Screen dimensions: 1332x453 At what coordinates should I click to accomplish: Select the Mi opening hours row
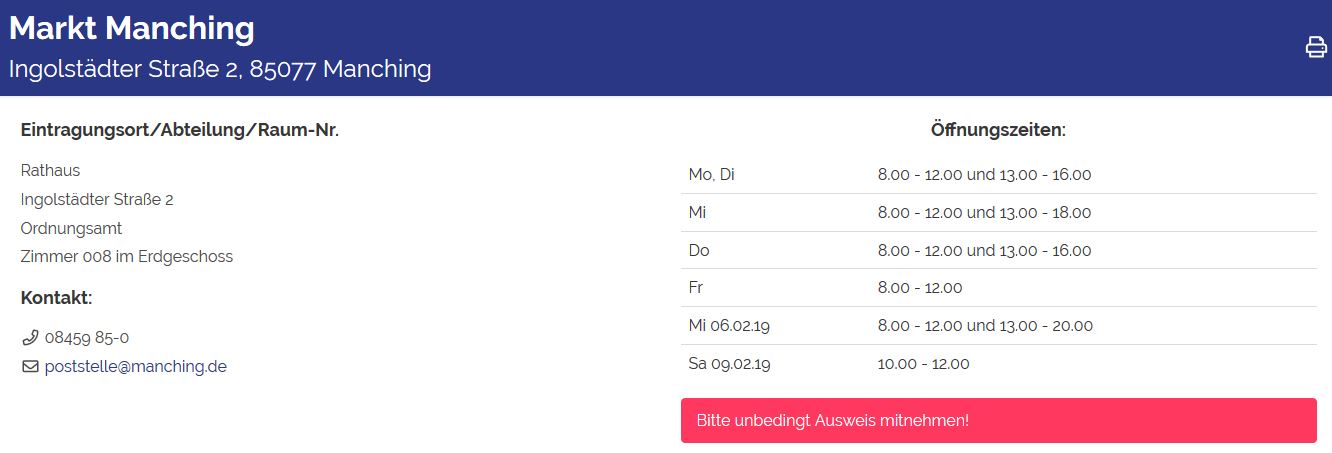tap(998, 213)
